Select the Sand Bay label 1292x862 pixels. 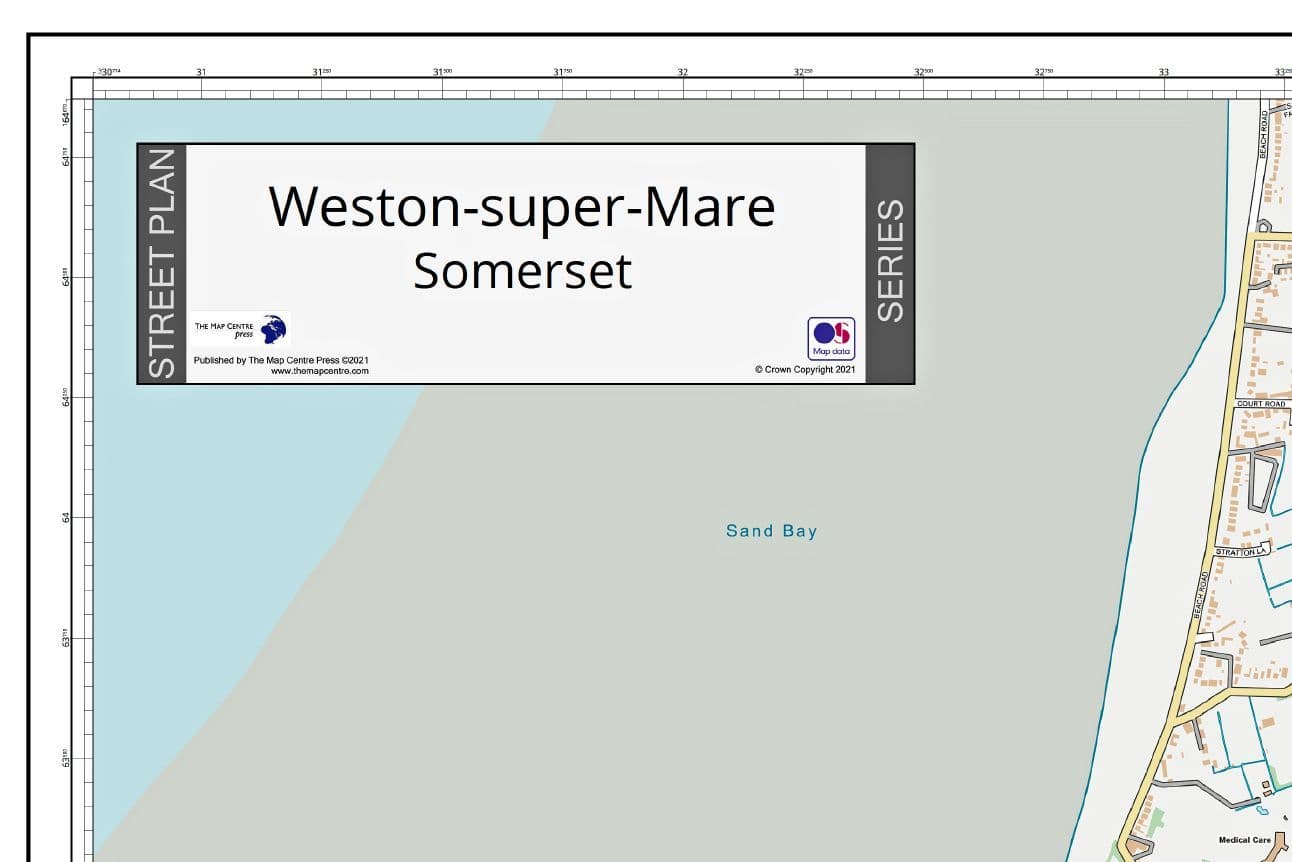click(771, 531)
